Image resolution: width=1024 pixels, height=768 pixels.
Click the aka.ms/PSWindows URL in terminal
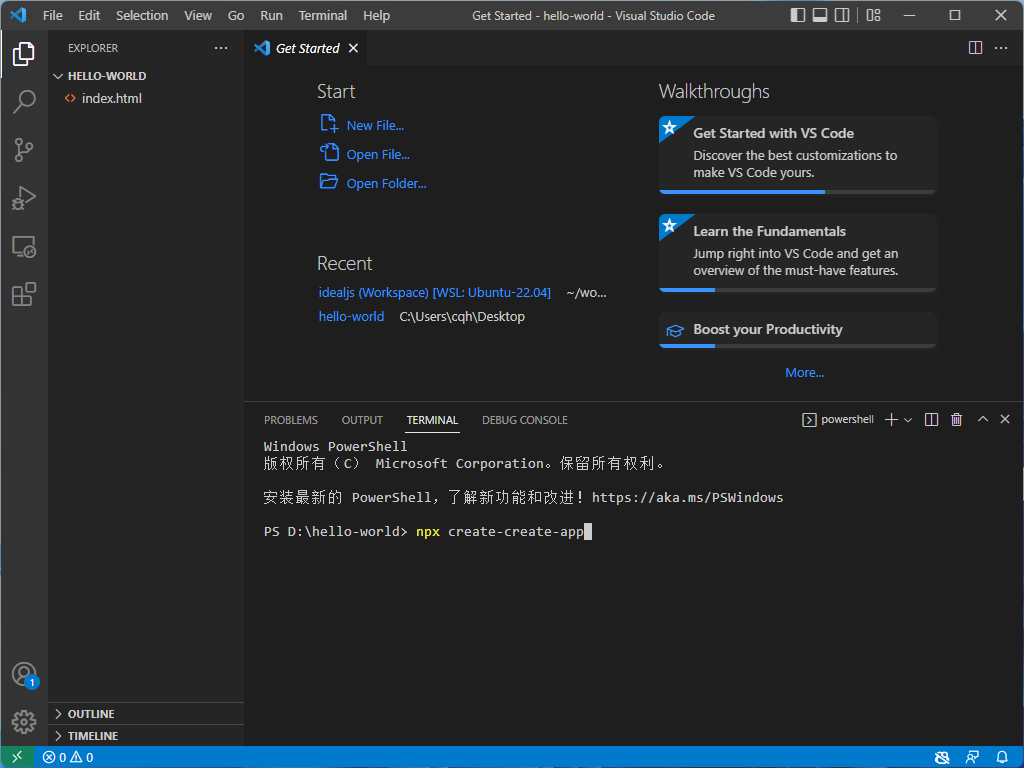687,498
